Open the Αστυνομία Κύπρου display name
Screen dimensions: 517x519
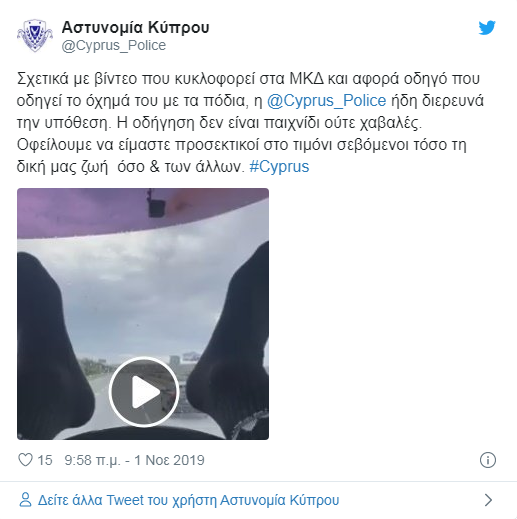pyautogui.click(x=135, y=27)
